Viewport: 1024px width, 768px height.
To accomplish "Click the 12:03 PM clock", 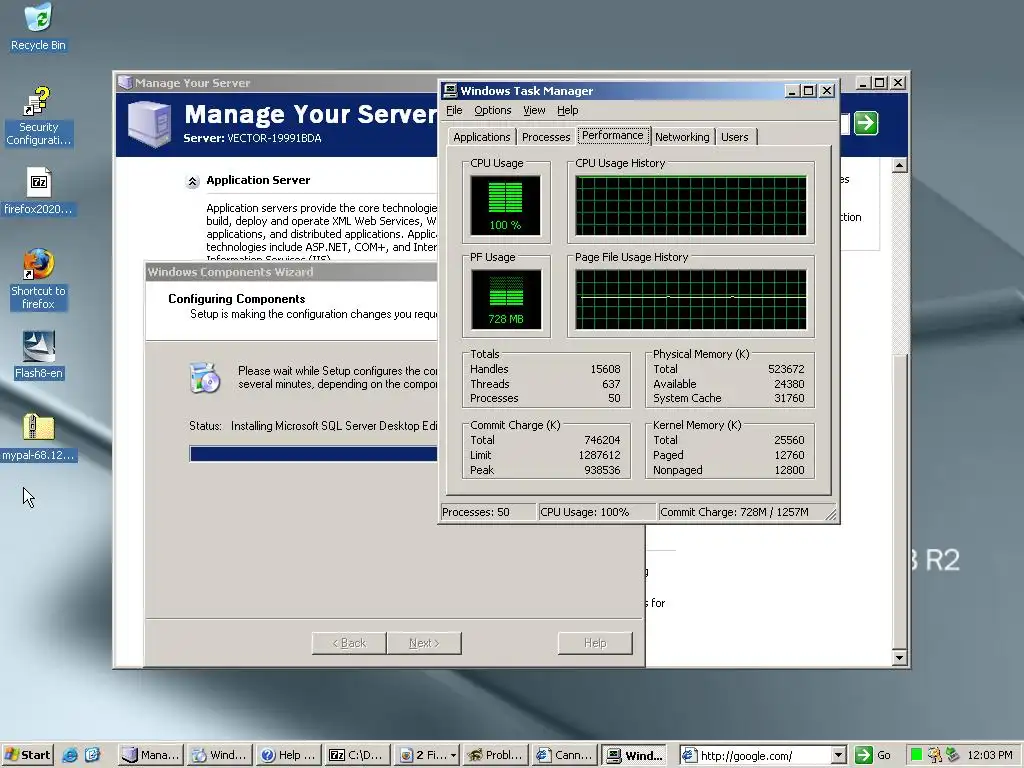I will (x=989, y=755).
